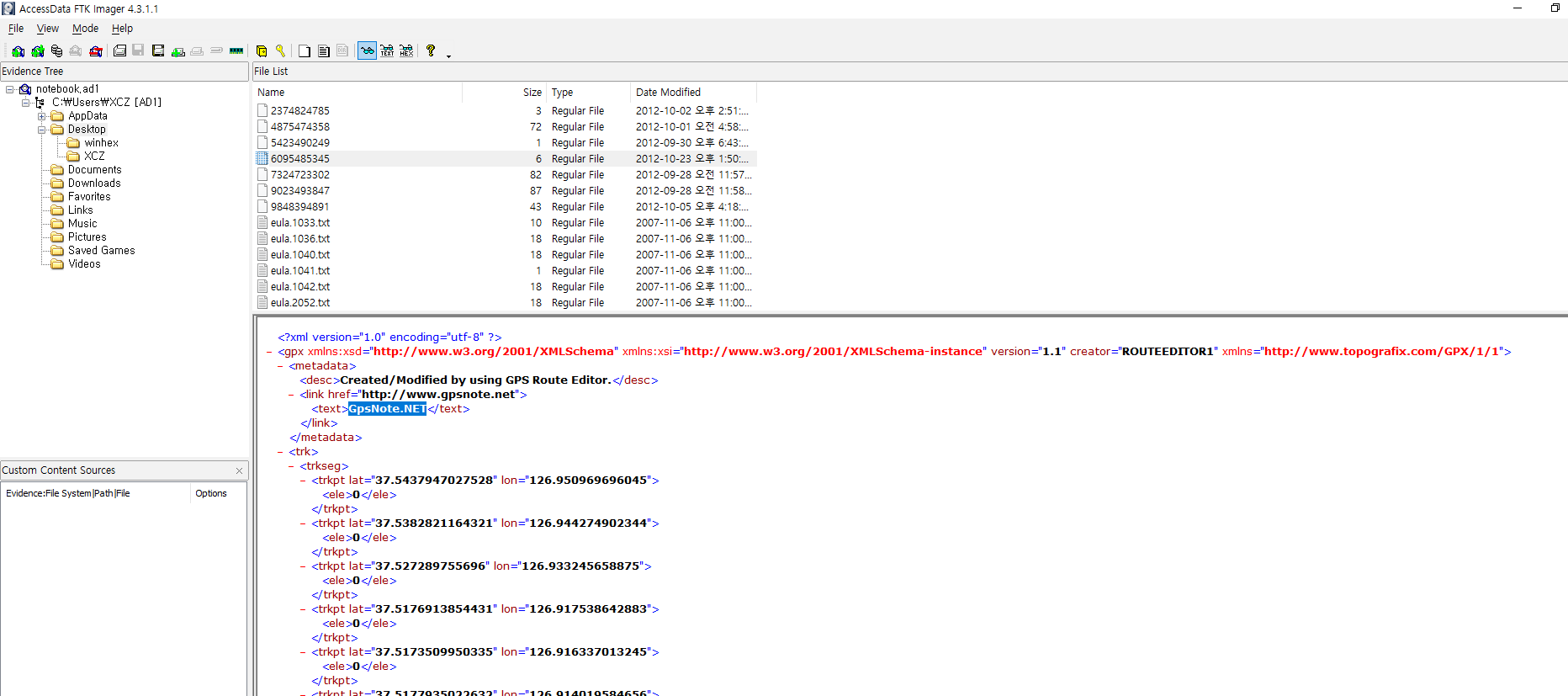Click highlighted GpsNote.NET text in viewer
The width and height of the screenshot is (1568, 696).
tap(387, 409)
